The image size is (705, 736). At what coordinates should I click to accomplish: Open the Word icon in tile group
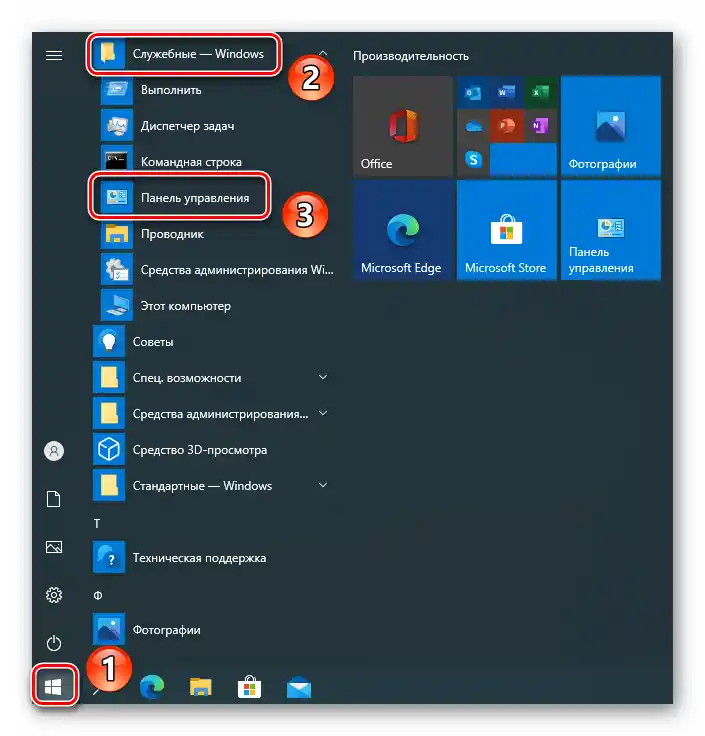point(506,92)
